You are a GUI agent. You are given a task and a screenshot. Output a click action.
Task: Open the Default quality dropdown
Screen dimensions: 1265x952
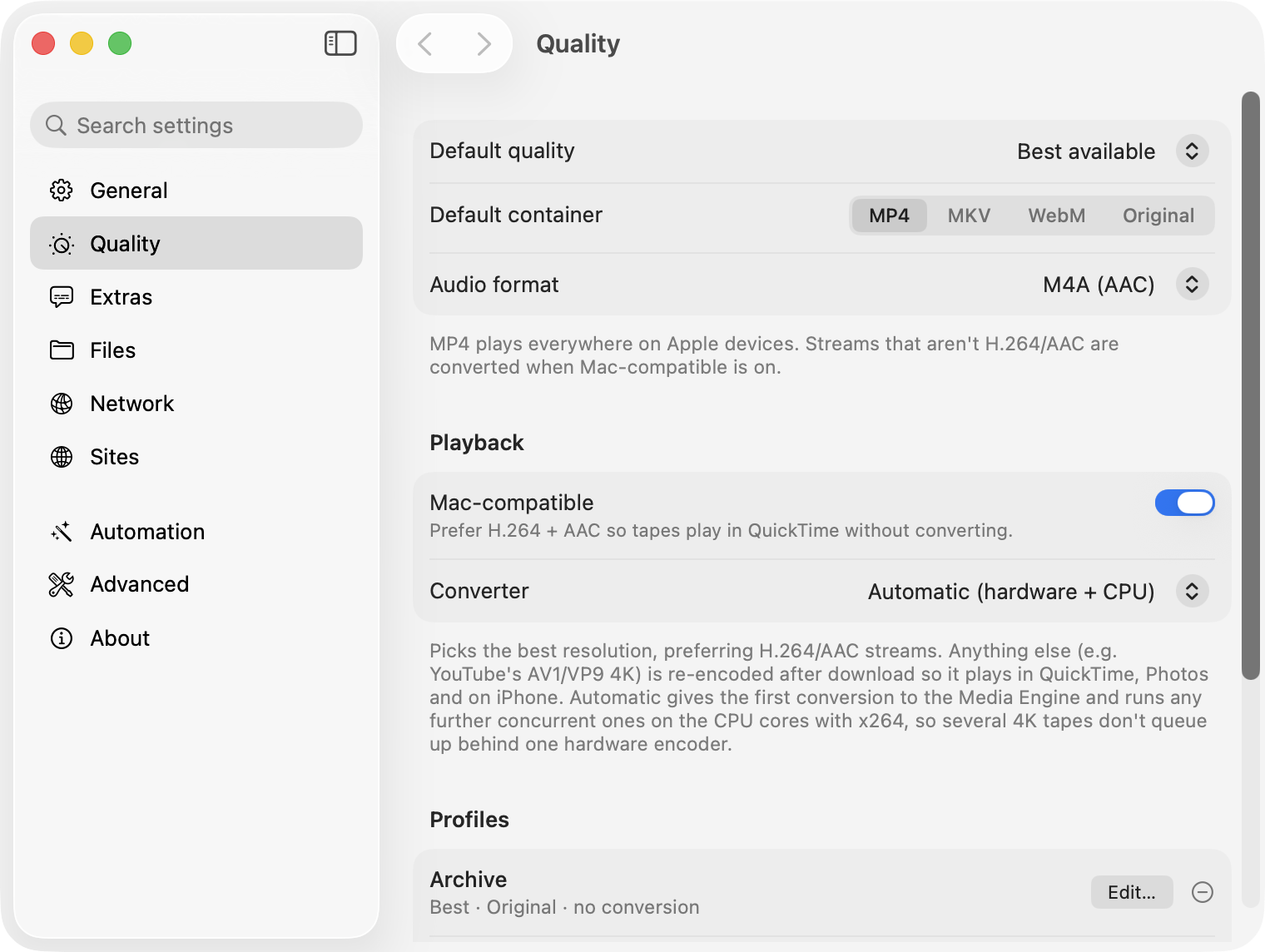tap(1193, 151)
